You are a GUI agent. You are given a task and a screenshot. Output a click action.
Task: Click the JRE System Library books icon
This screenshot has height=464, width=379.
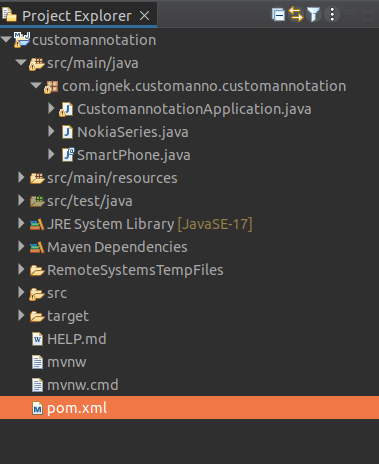[x=37, y=224]
